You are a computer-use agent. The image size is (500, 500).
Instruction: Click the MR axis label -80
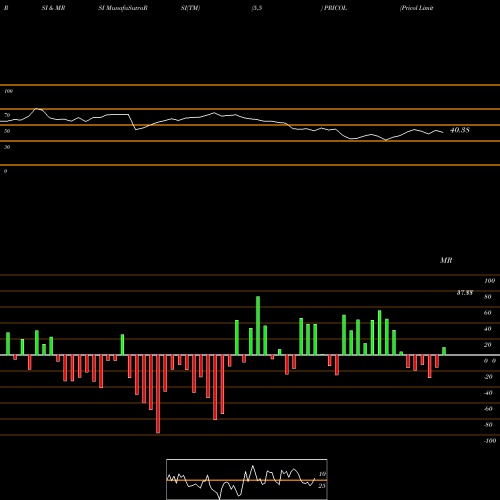[488, 425]
